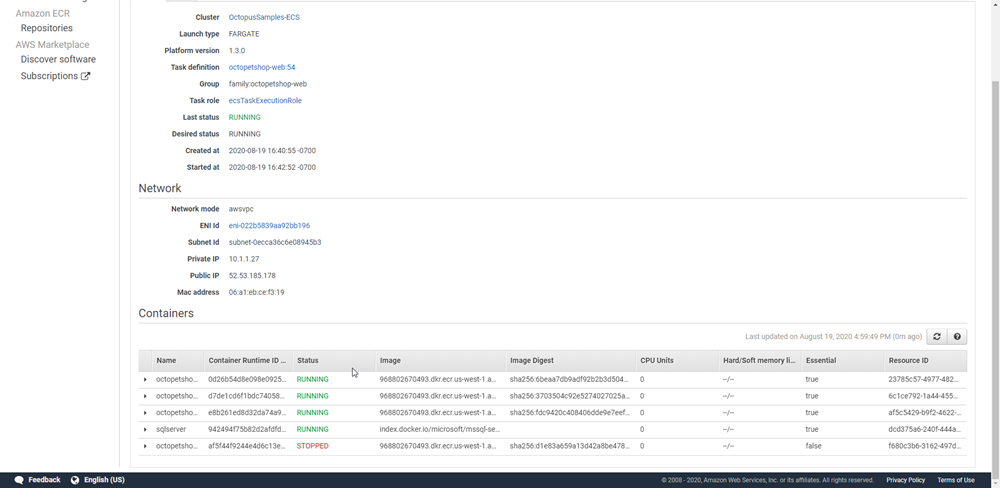Select digest sha256:6beaa7db9adf92b2b3d504

click(x=569, y=380)
